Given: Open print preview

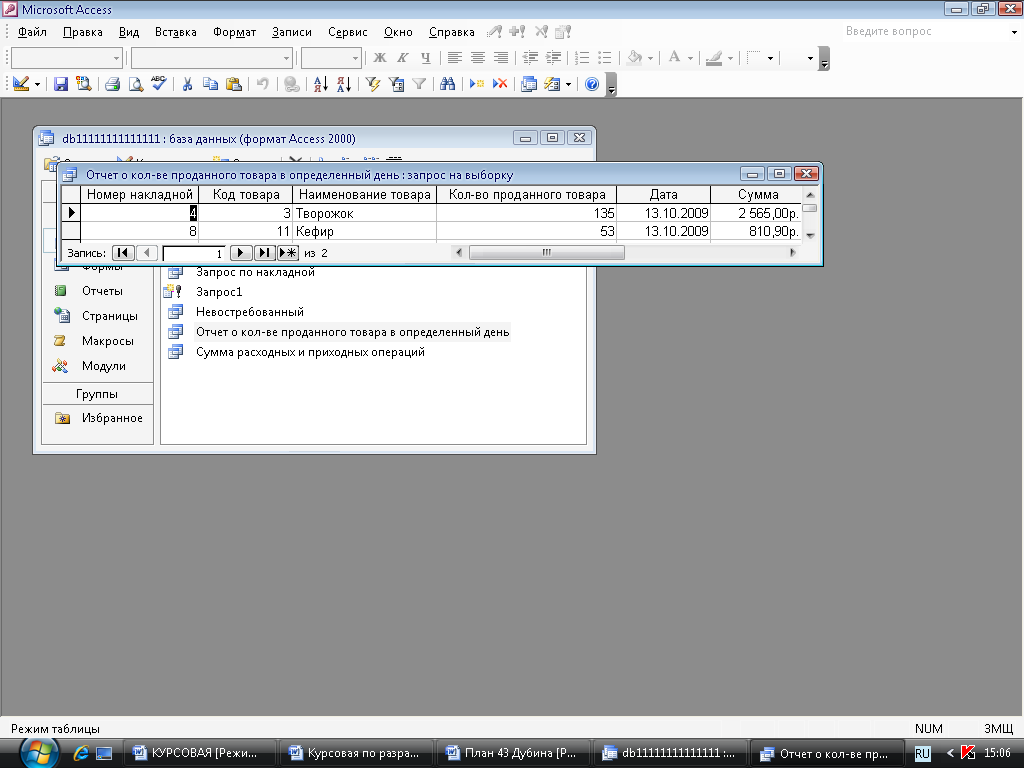Looking at the screenshot, I should pos(135,84).
